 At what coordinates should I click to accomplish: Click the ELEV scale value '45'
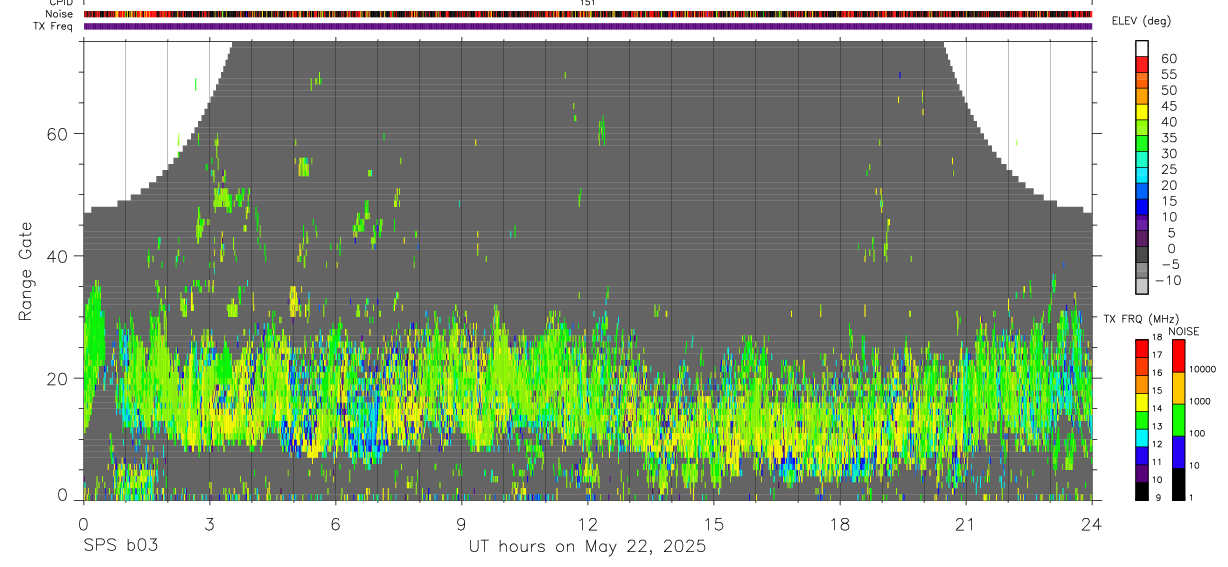tap(1167, 106)
